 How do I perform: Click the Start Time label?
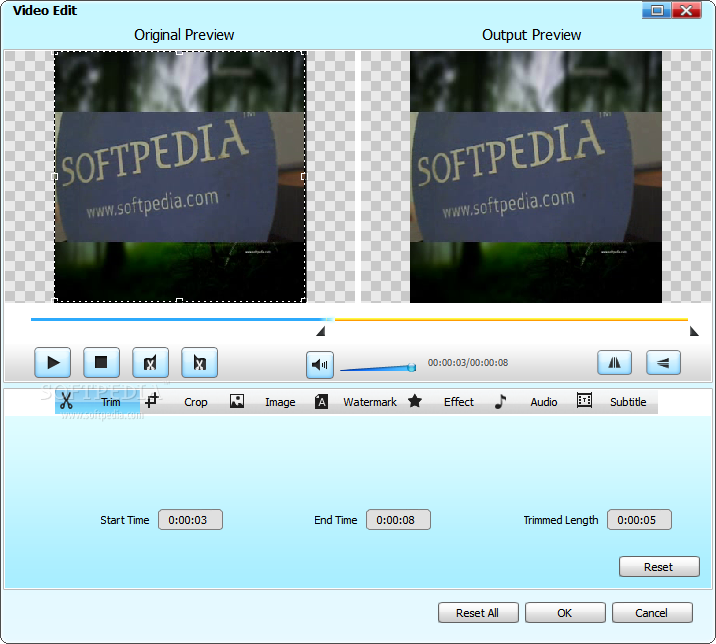(125, 520)
